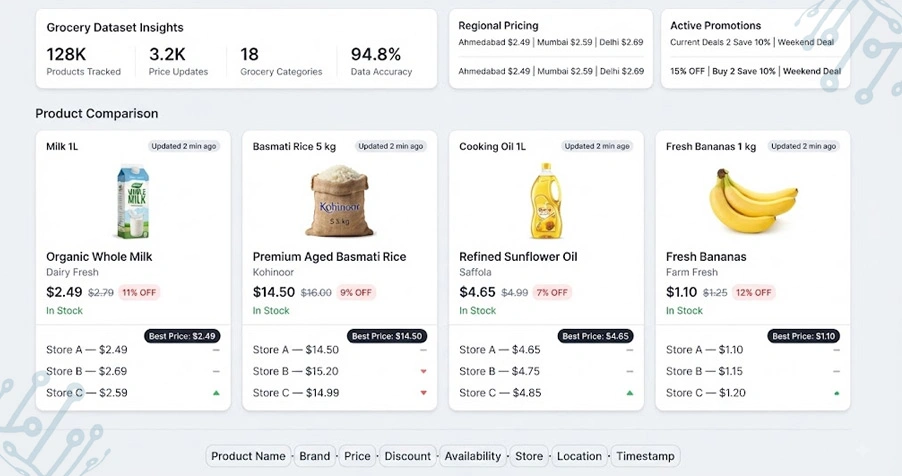Click green trend dot on Bananas Store C row

coord(836,394)
